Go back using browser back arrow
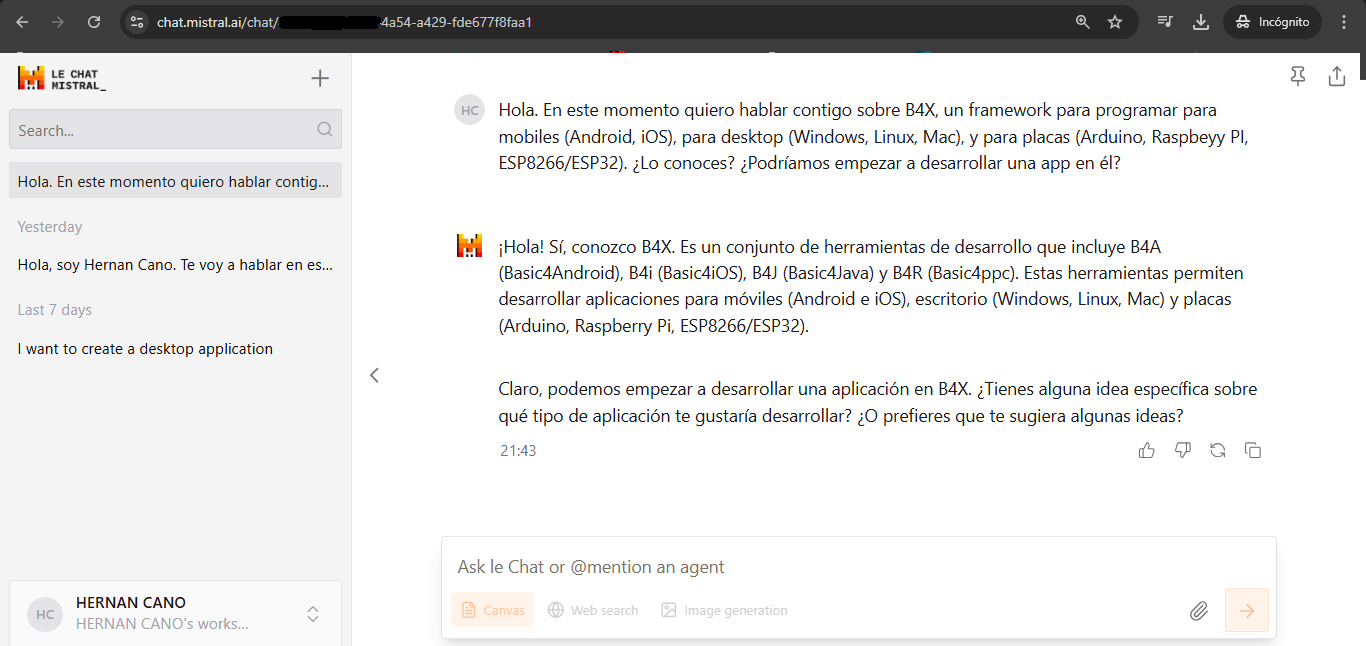The width and height of the screenshot is (1366, 646). [x=22, y=22]
